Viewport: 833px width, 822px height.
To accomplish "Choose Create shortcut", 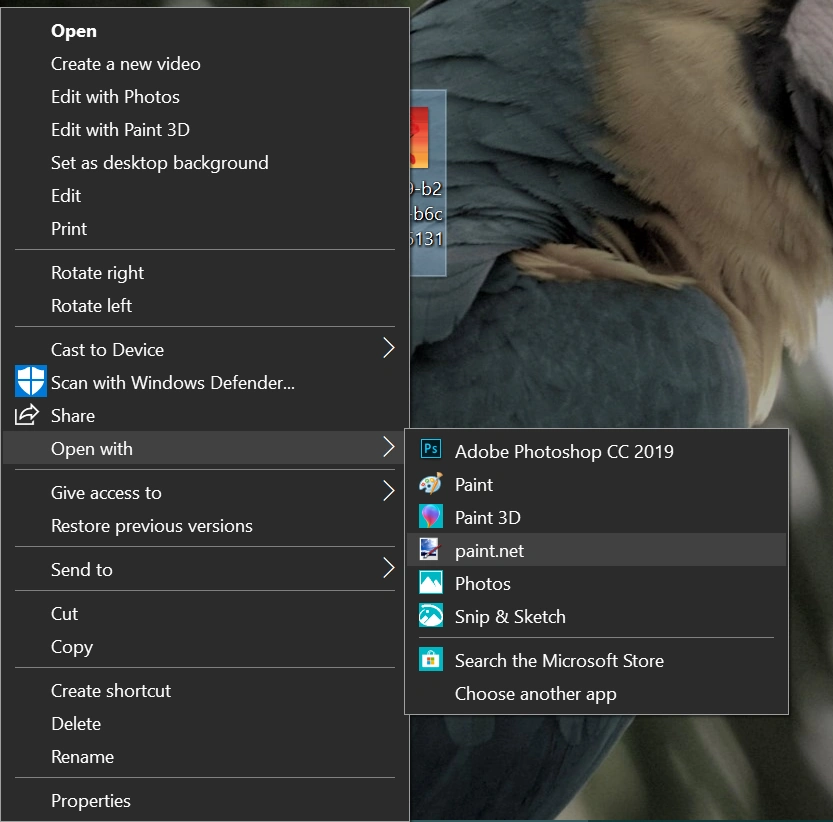I will [205, 691].
